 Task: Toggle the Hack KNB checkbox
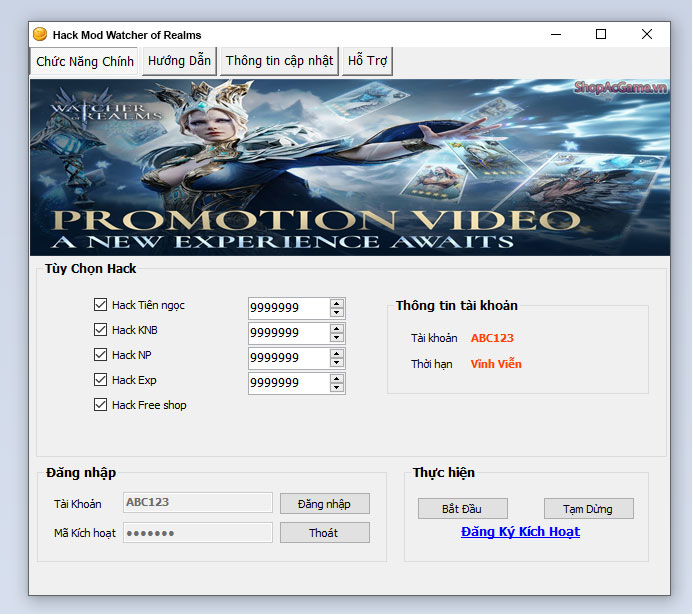(x=100, y=330)
